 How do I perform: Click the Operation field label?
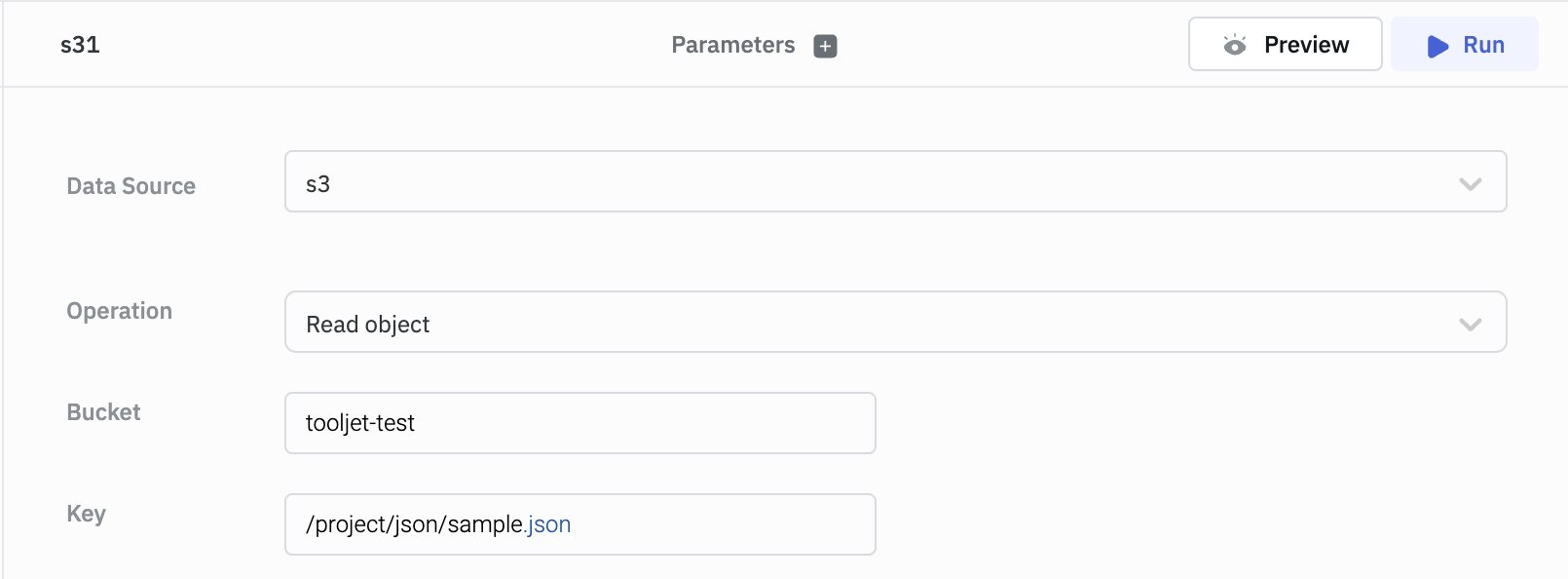click(x=119, y=311)
